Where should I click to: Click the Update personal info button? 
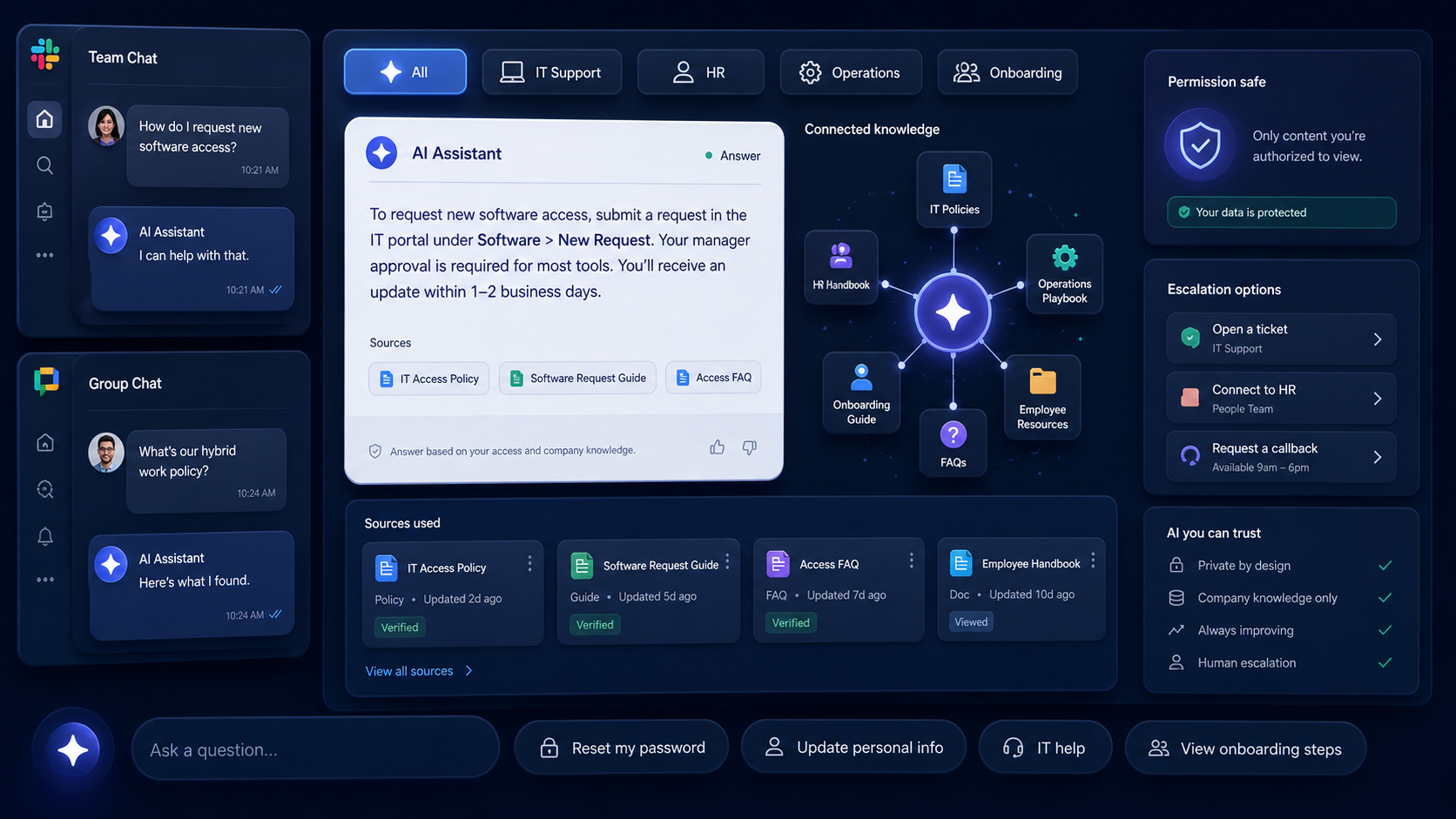(x=854, y=748)
